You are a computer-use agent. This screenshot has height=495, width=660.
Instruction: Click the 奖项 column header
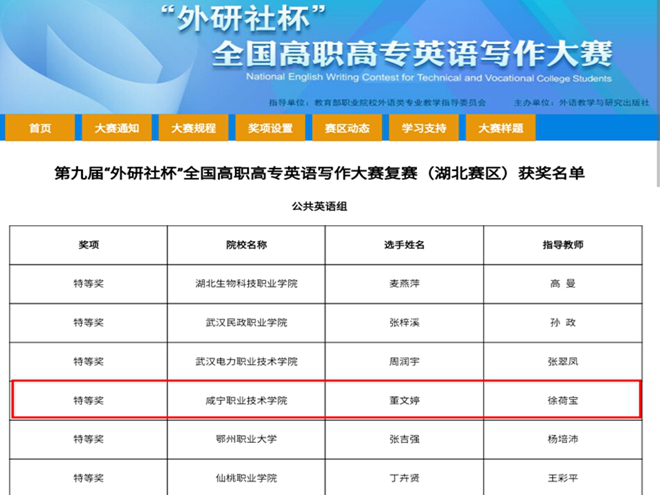[88, 245]
